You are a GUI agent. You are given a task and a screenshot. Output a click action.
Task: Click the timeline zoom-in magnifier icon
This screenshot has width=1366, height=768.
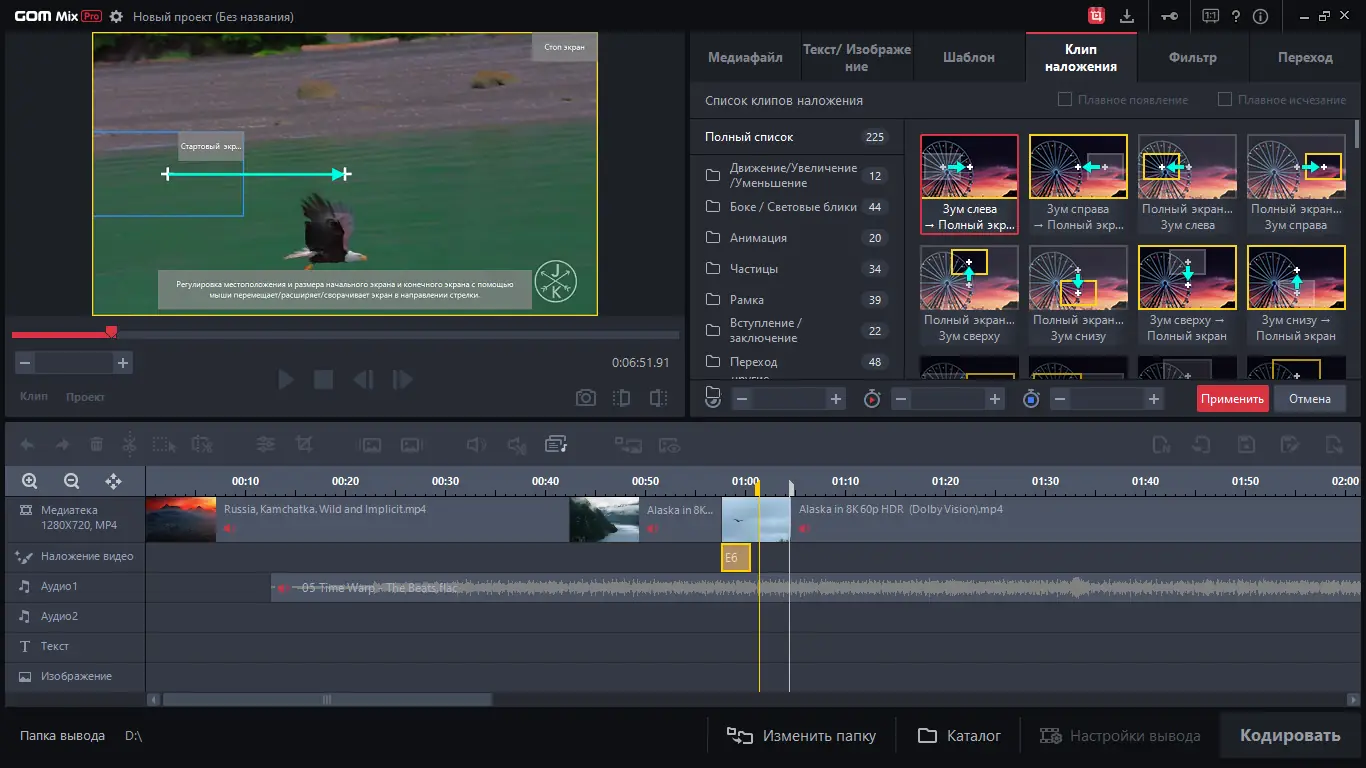coord(30,481)
